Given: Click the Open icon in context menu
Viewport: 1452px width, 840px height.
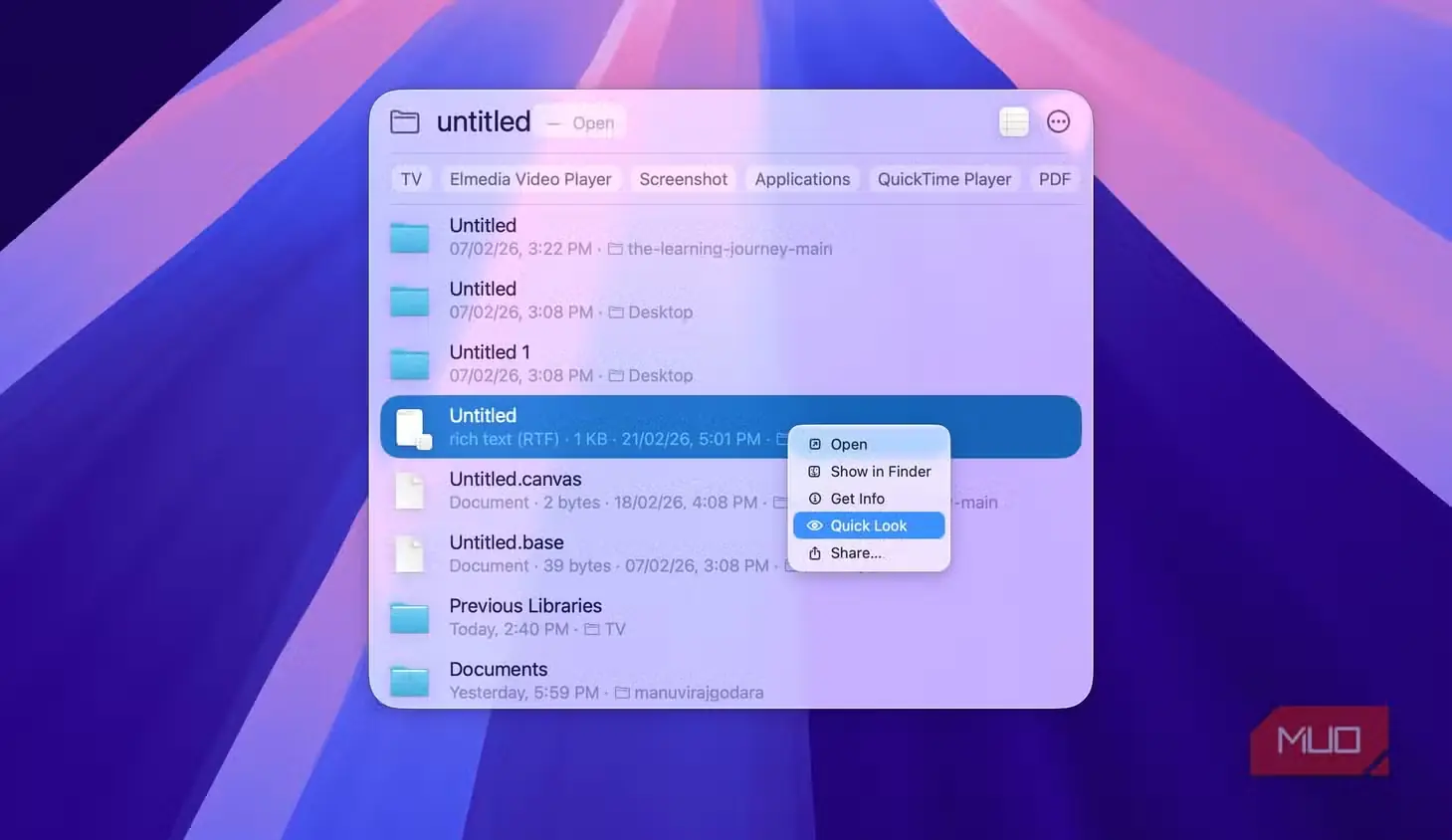Looking at the screenshot, I should [815, 444].
